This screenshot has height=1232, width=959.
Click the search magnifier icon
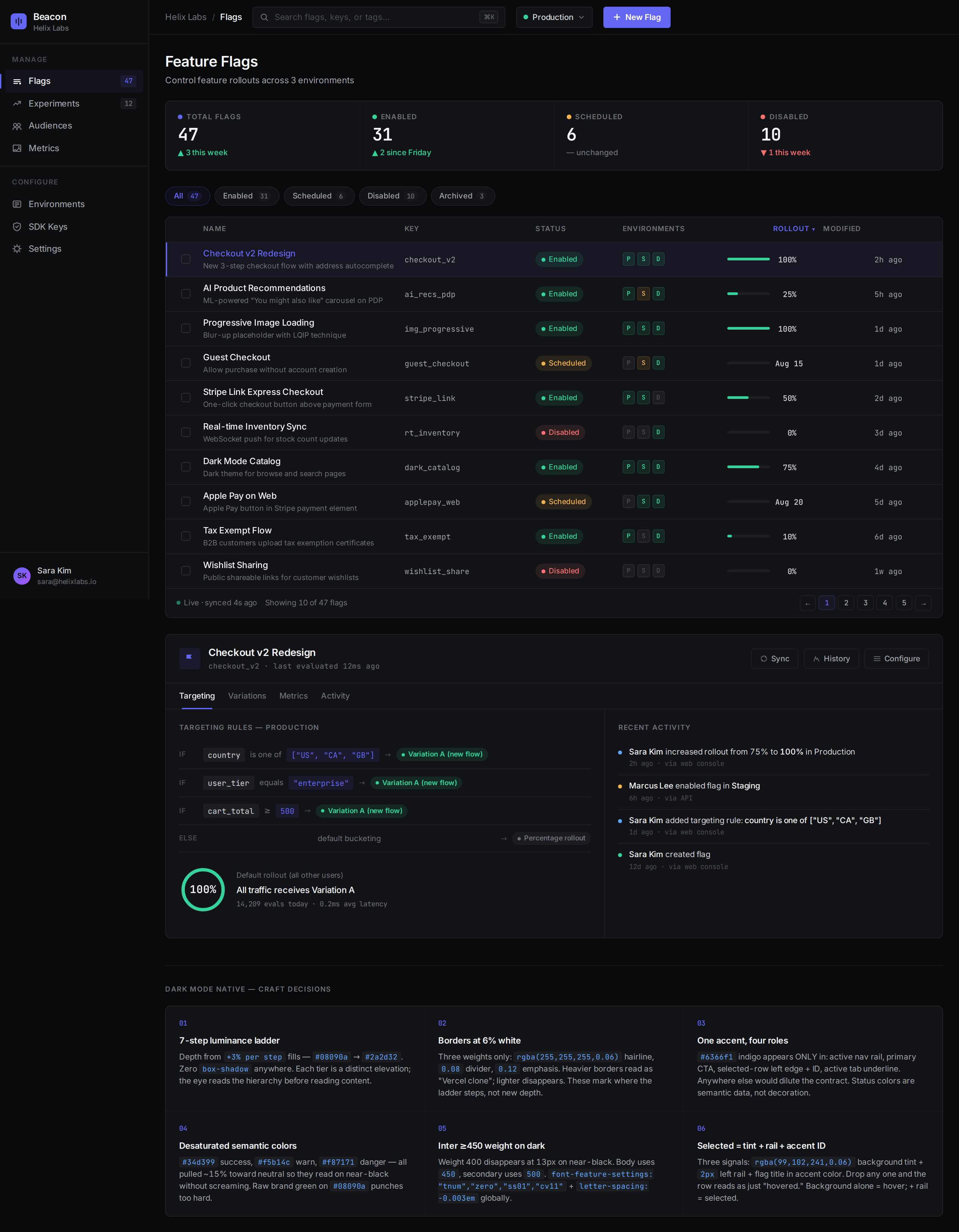(x=264, y=18)
